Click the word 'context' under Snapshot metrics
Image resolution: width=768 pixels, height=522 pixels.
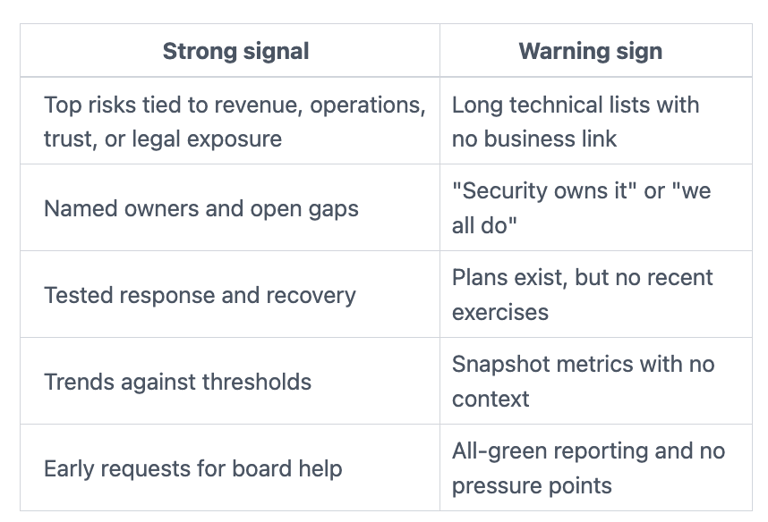coord(491,399)
